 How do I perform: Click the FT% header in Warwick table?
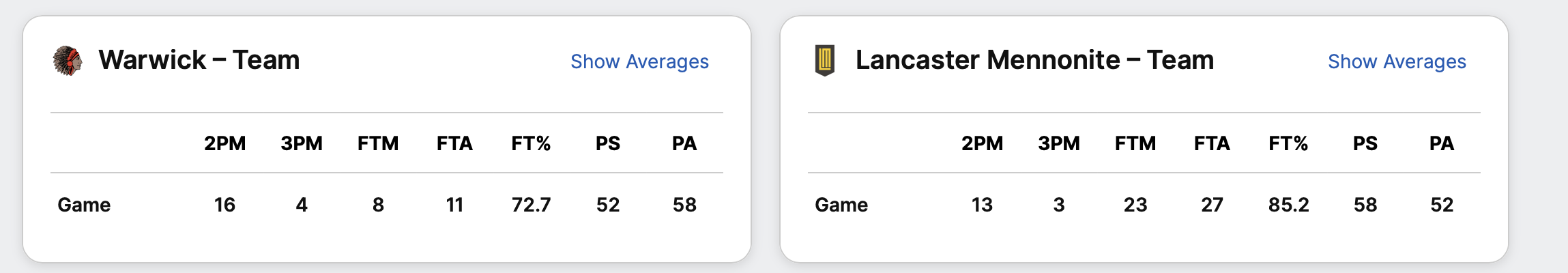(x=531, y=143)
